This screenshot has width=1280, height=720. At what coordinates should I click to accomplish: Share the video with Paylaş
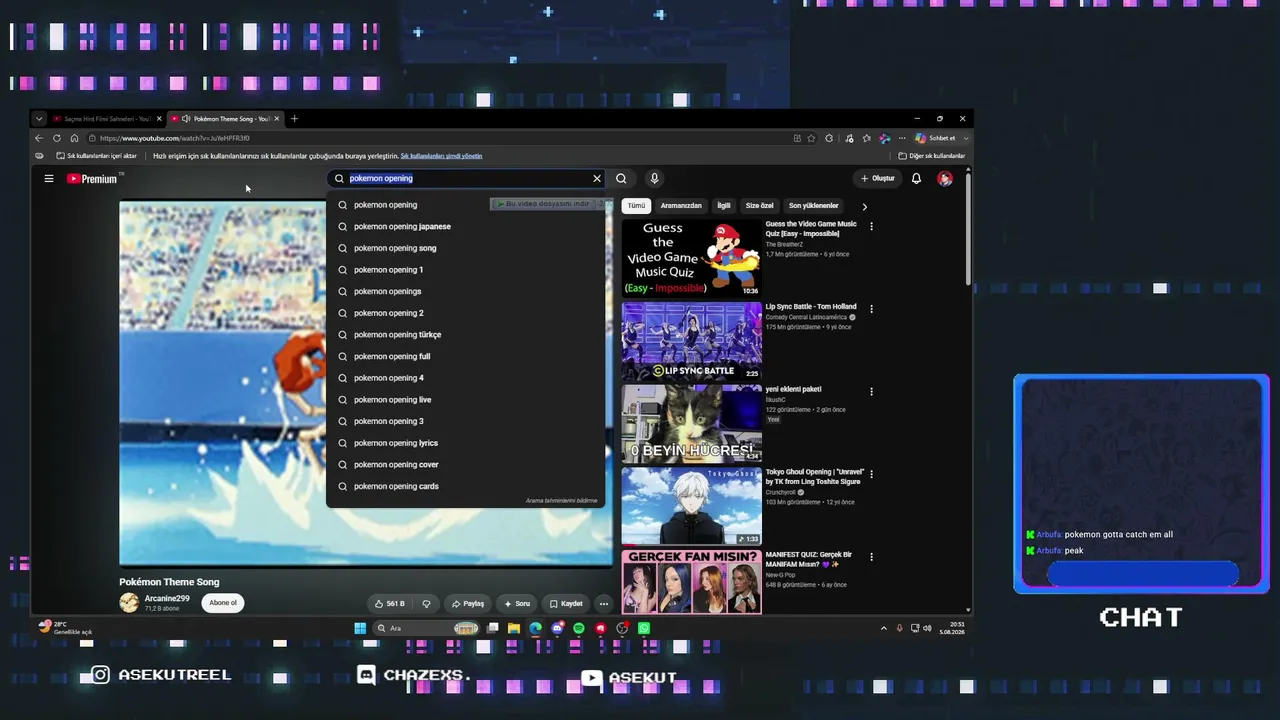point(467,604)
